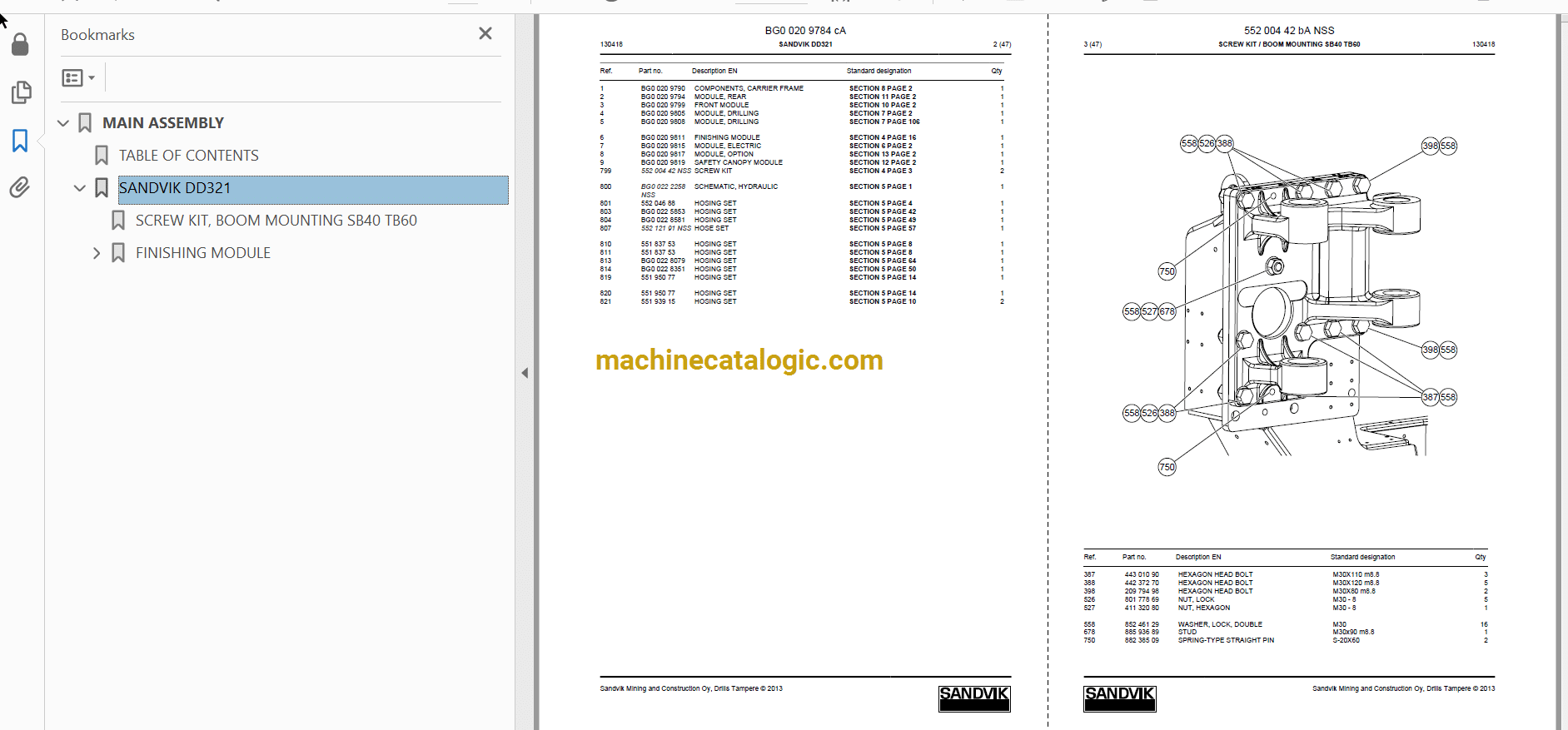Expand the FINISHING MODULE bookmark
The height and width of the screenshot is (730, 1568).
[97, 253]
